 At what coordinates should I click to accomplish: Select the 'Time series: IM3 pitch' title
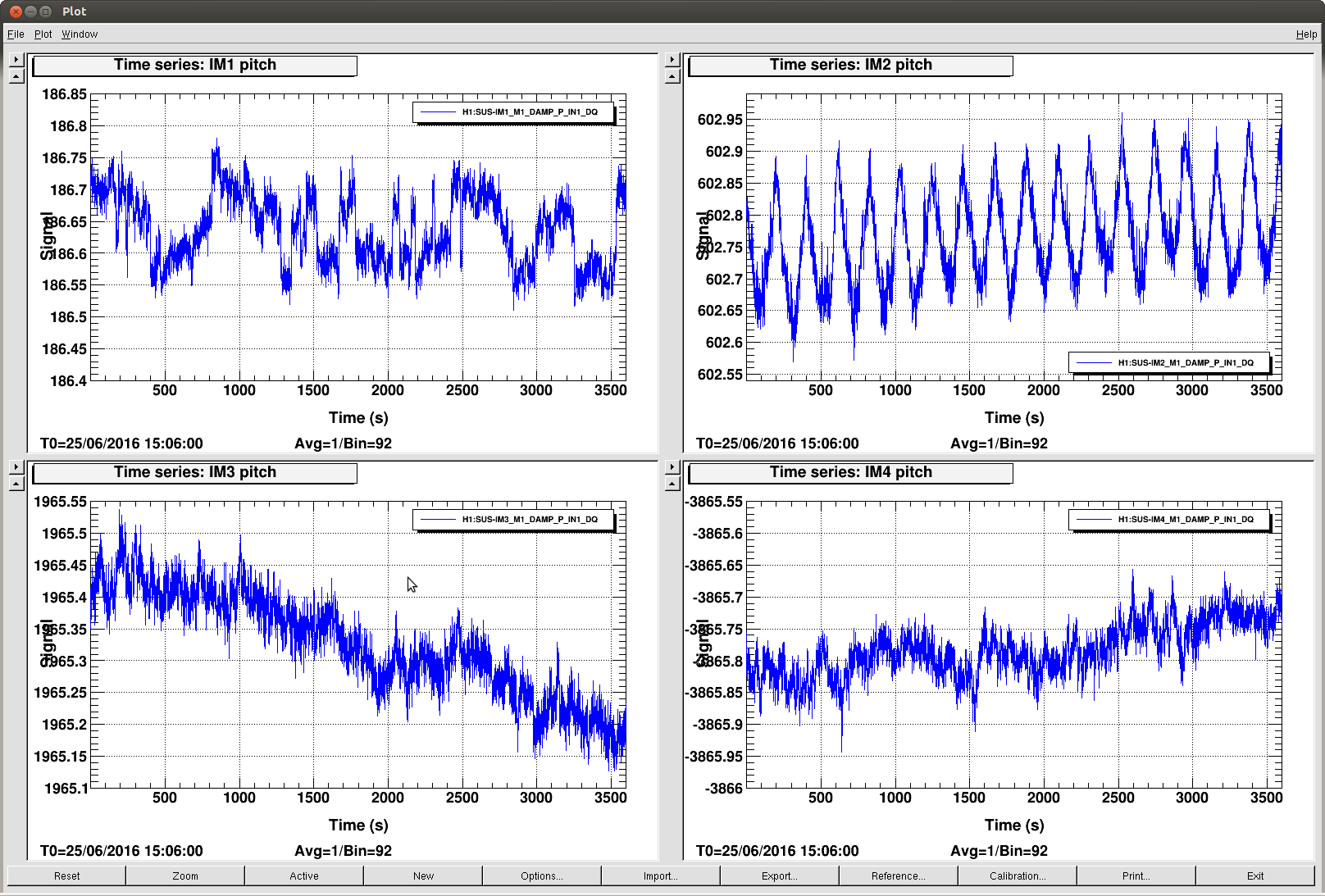click(194, 472)
